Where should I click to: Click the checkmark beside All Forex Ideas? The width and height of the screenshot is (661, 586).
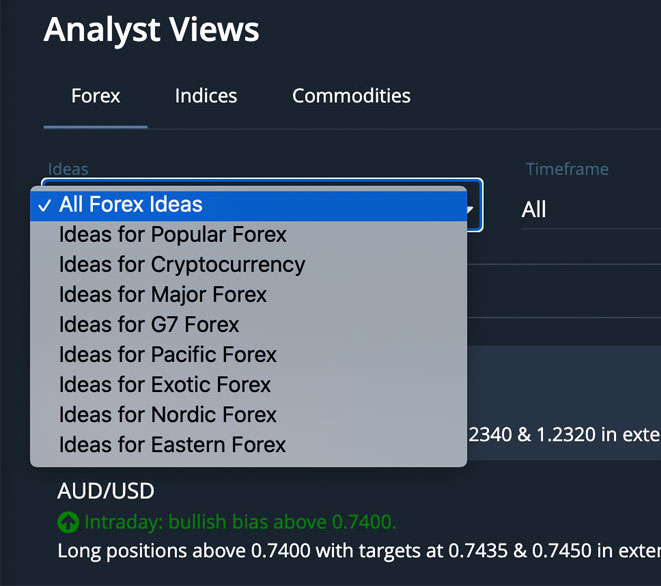(x=44, y=206)
